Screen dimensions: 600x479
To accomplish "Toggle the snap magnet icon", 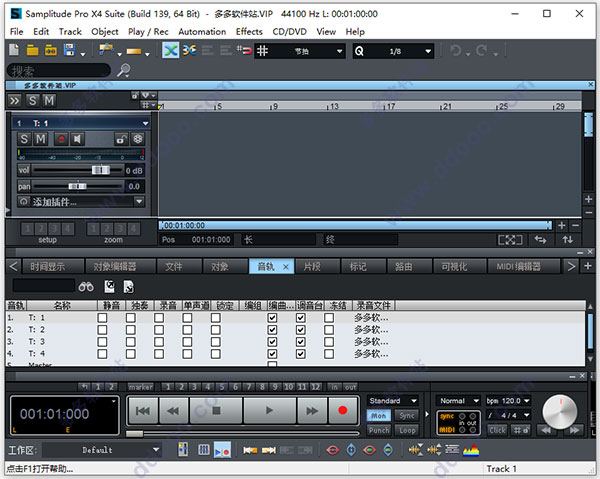I will point(245,50).
